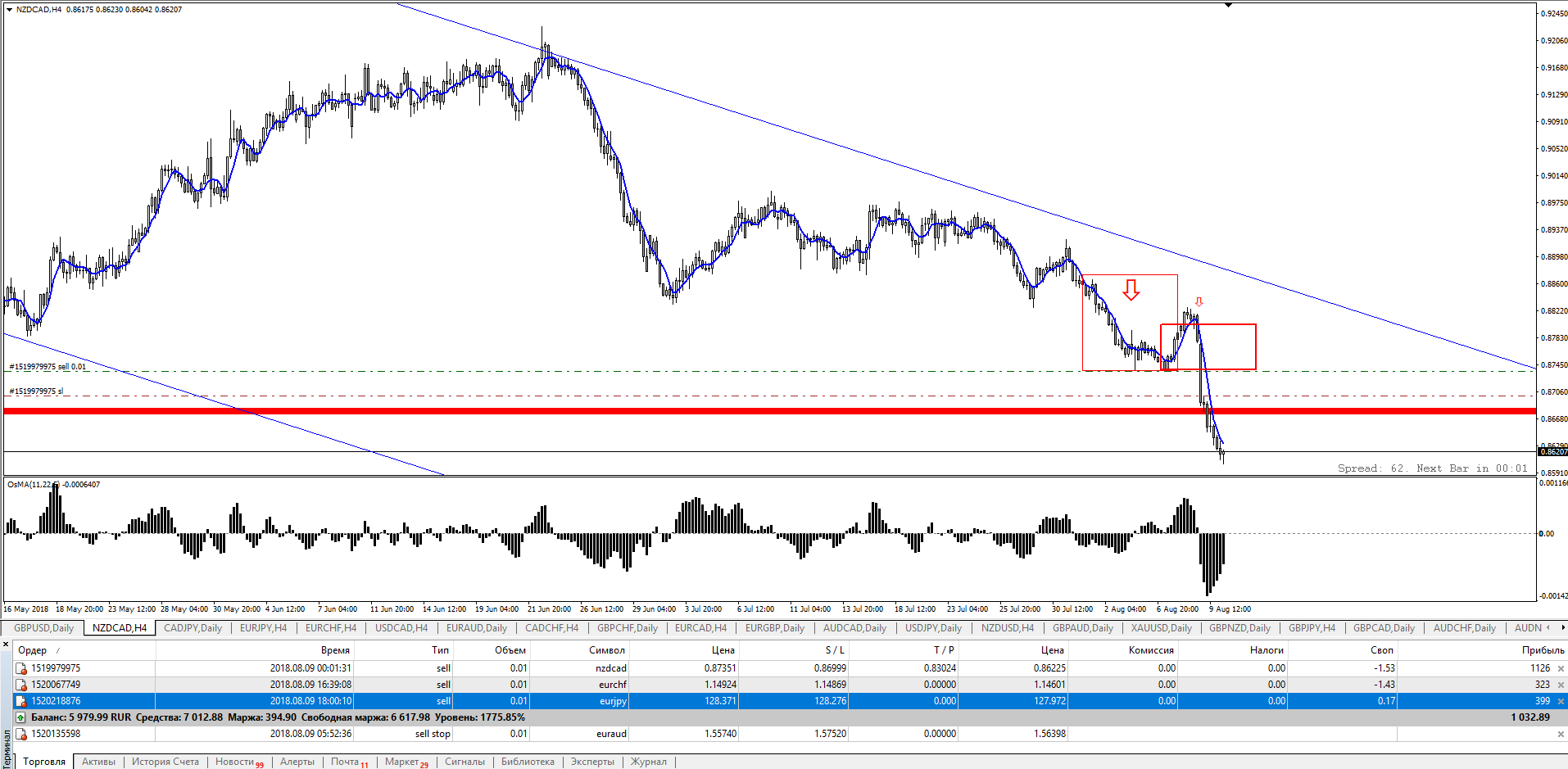Switch to USDJPY,Daily chart tab

pos(933,628)
